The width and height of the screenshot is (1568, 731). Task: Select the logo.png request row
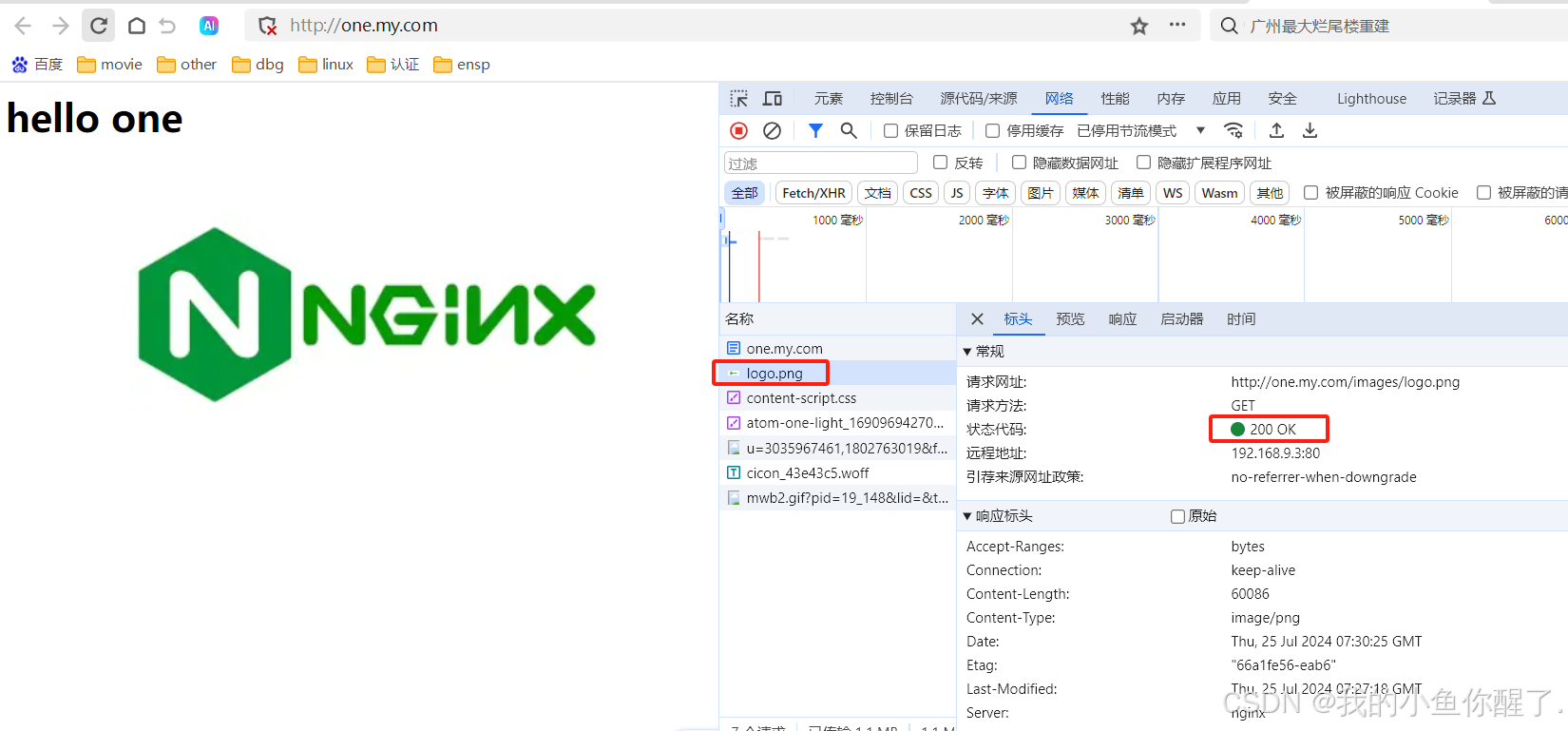(837, 374)
